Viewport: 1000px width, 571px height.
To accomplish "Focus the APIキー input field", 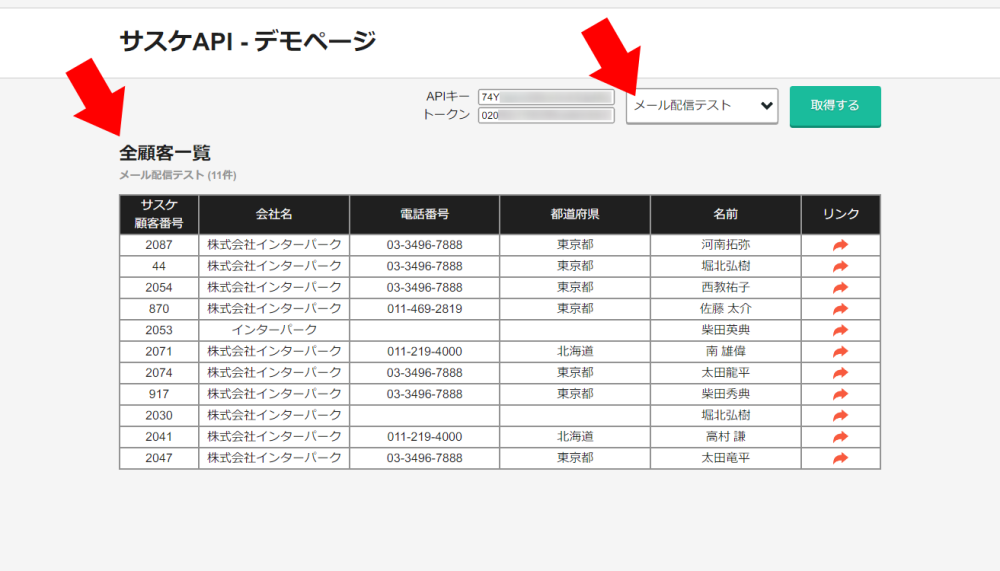I will (546, 97).
